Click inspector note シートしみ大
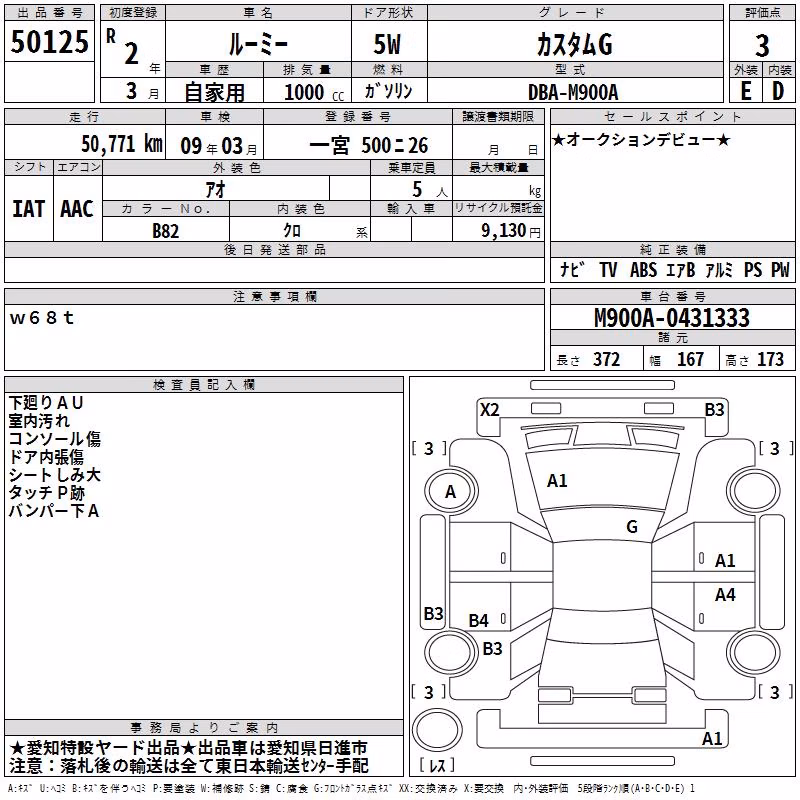This screenshot has width=800, height=800. click(x=55, y=474)
